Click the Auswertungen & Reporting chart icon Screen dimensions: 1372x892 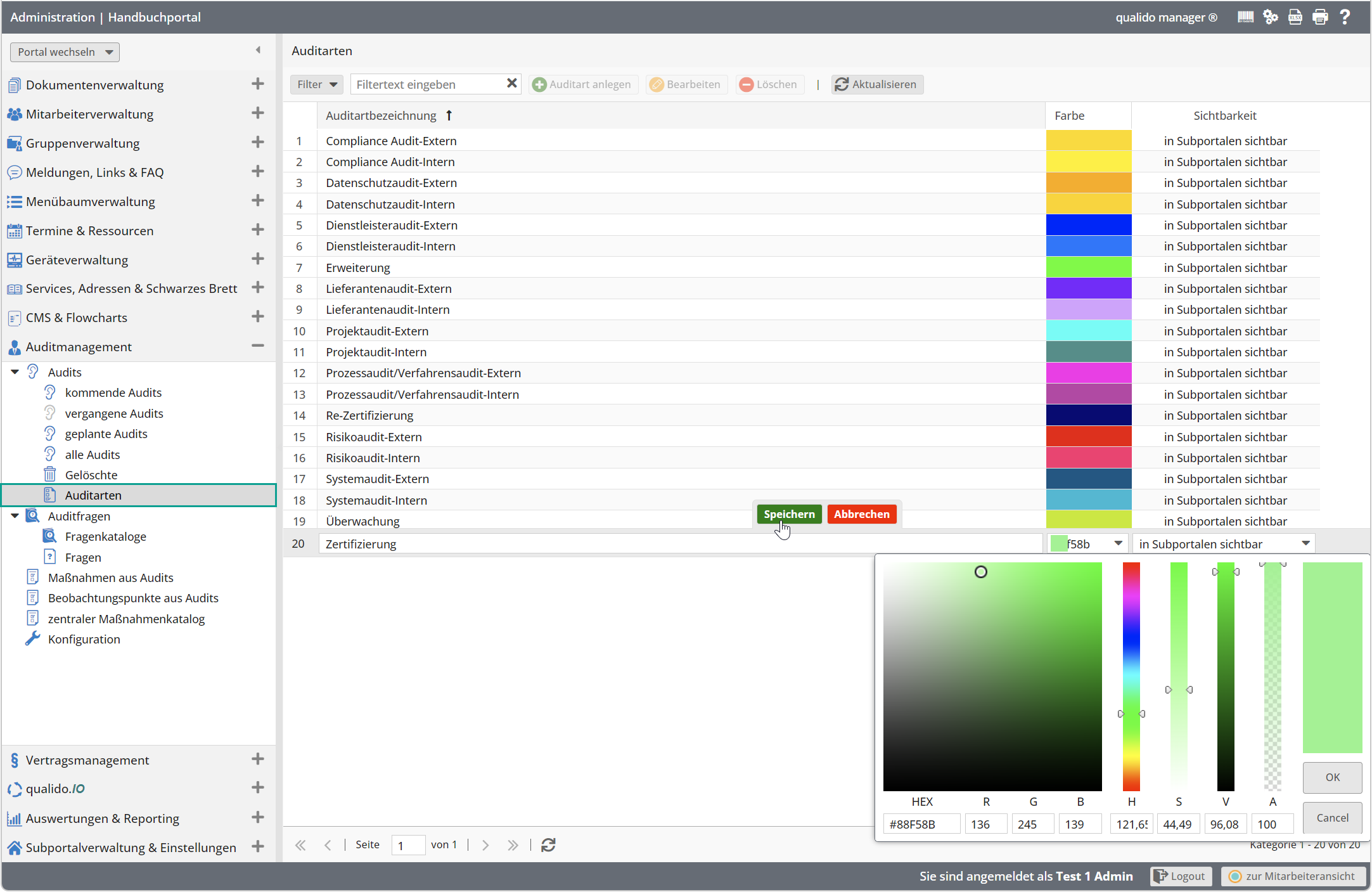[x=14, y=818]
